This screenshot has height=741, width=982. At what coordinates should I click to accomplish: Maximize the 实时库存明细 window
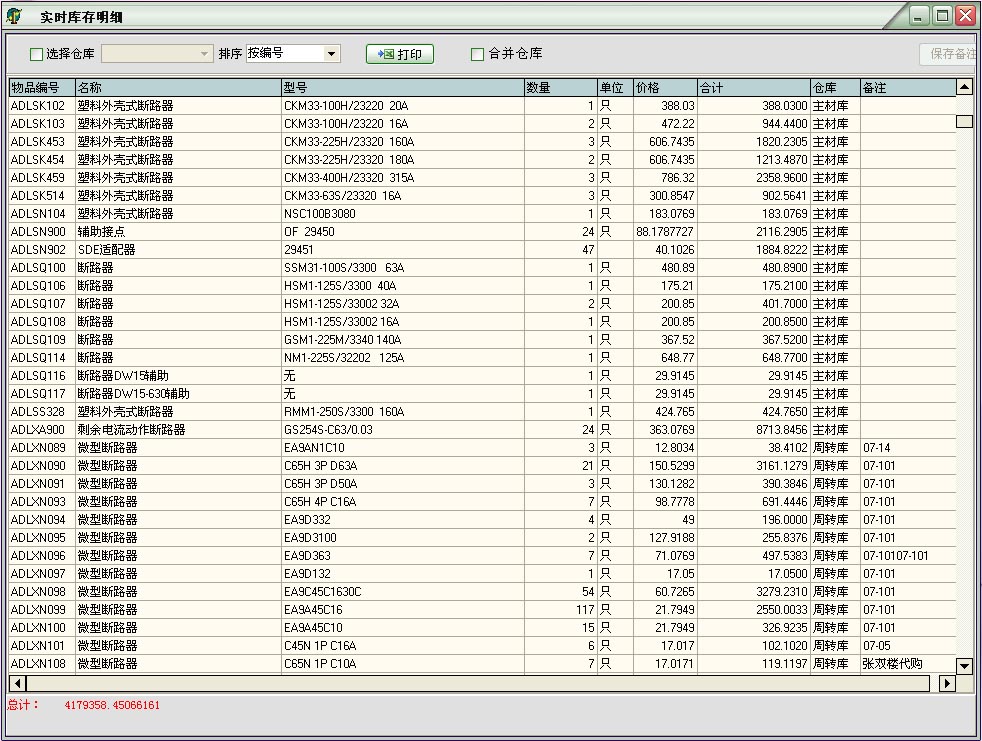tap(942, 16)
